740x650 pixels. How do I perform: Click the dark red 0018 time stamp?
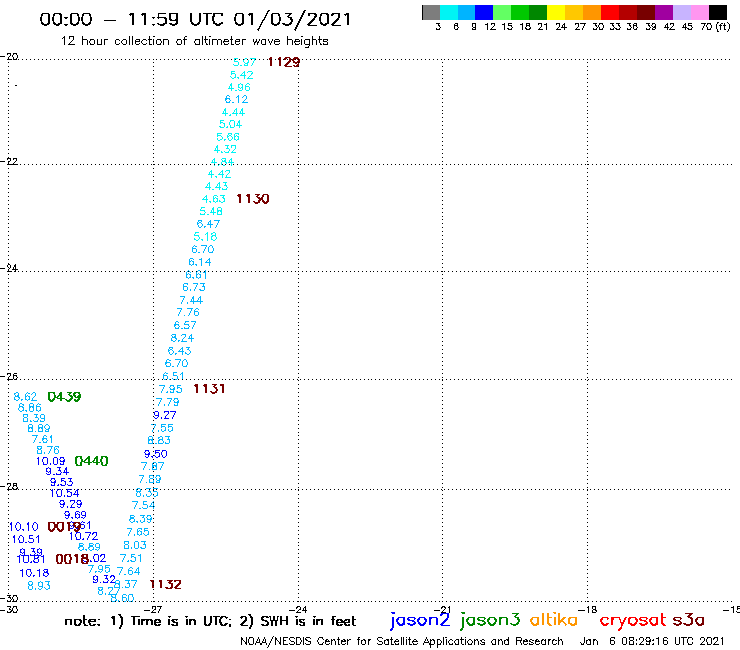(72, 559)
